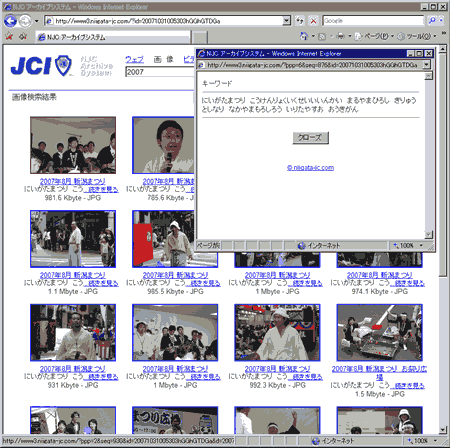
Task: Click 続きを見る link above 1.5 Mbyte
Action: (408, 386)
